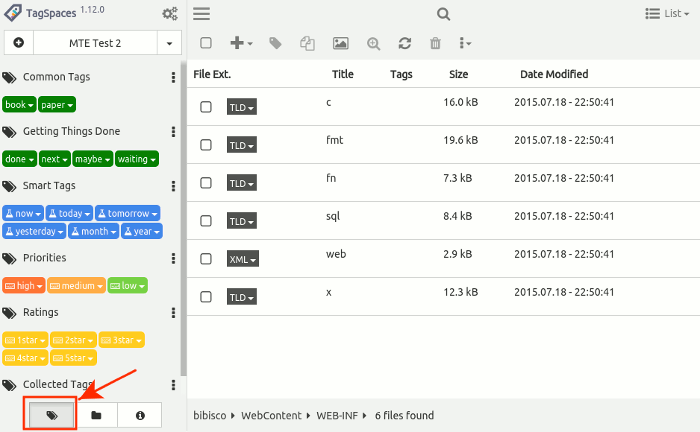Image resolution: width=700 pixels, height=432 pixels.
Task: Open the more options vertical dots menu in toolbar
Action: [x=465, y=43]
